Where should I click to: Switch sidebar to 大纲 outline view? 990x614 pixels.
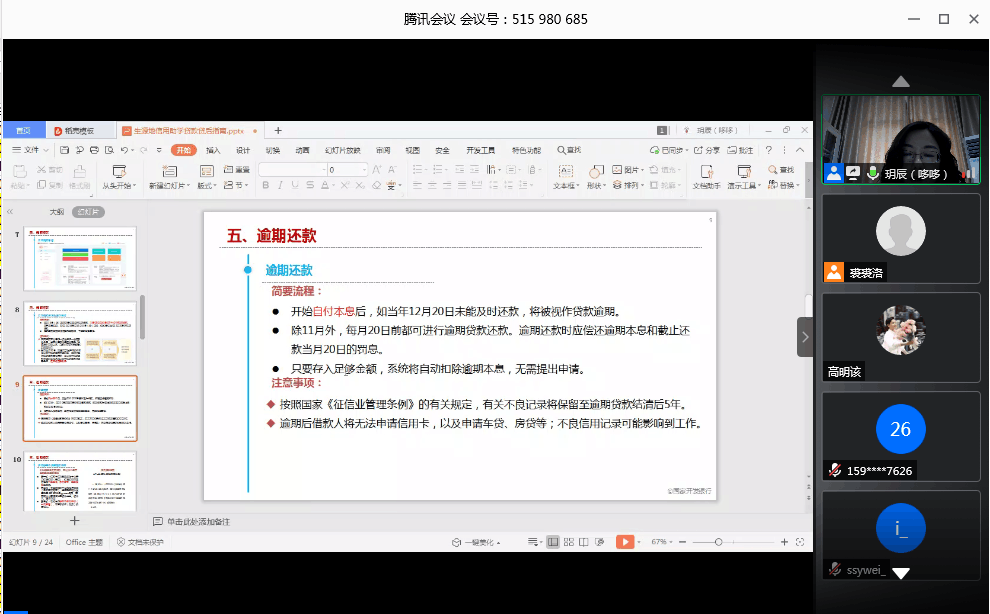click(57, 212)
